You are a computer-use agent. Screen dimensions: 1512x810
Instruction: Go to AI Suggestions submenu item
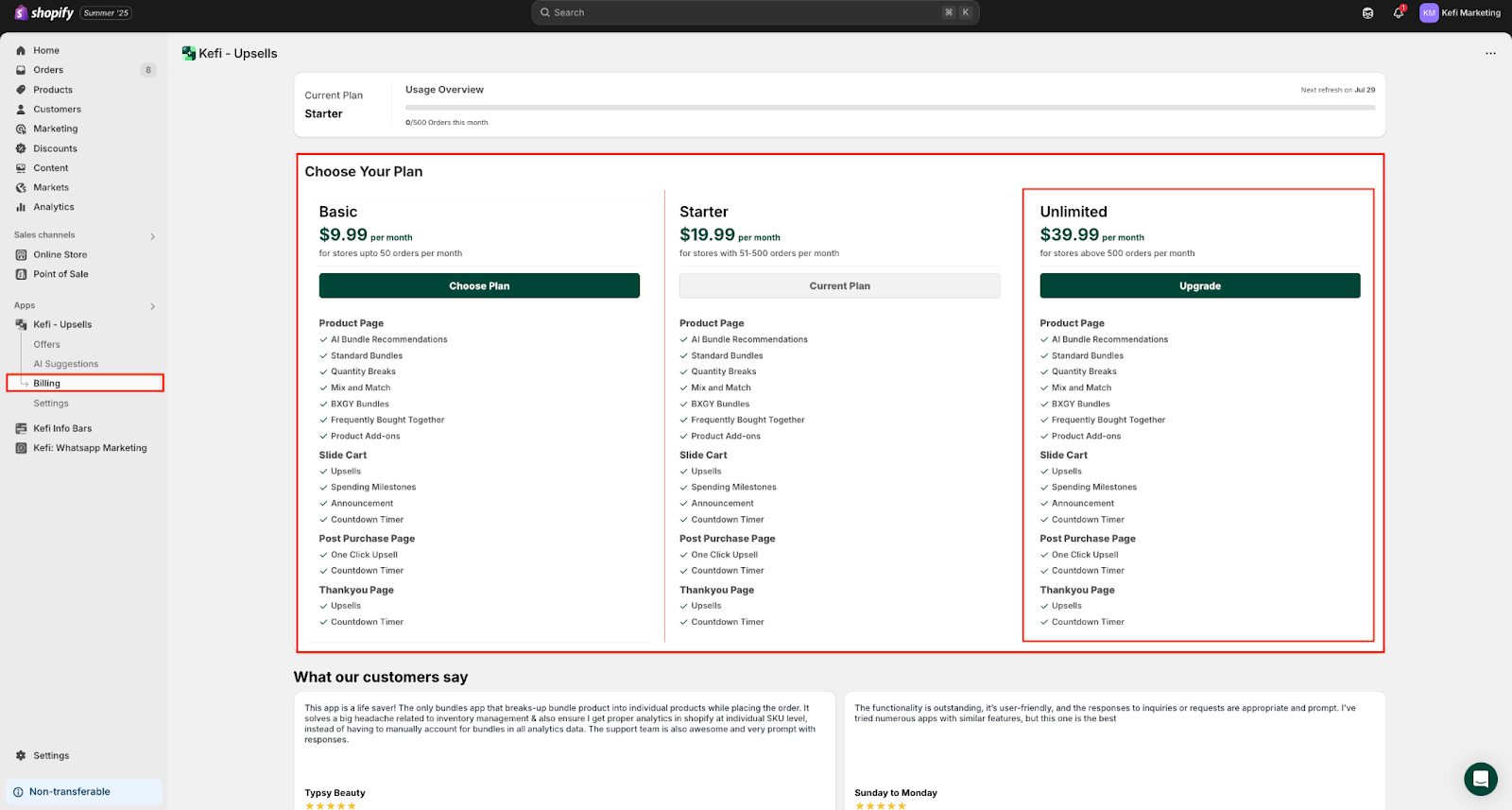pos(66,364)
